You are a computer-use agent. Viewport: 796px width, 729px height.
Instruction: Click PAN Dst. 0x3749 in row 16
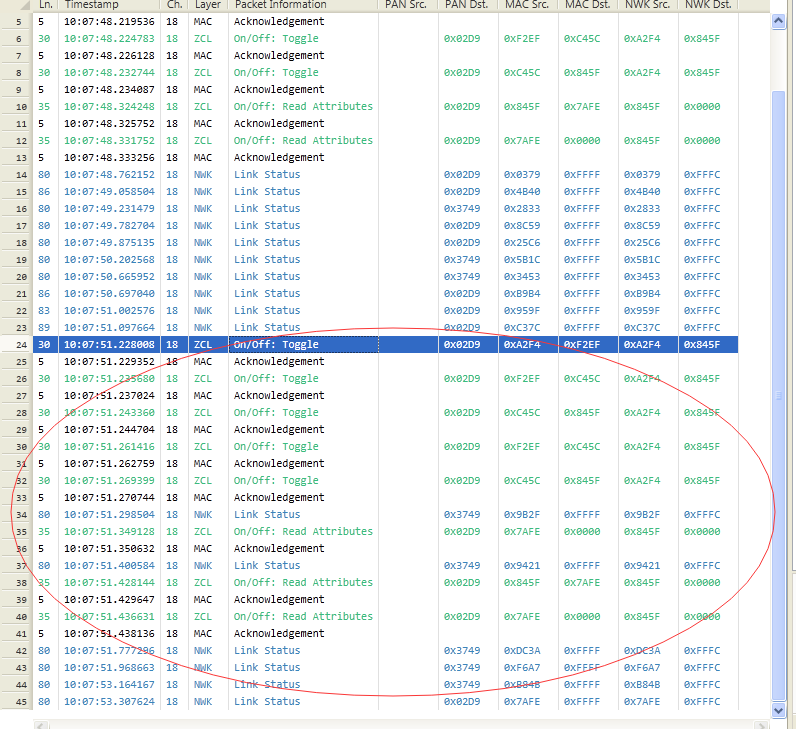coord(462,209)
